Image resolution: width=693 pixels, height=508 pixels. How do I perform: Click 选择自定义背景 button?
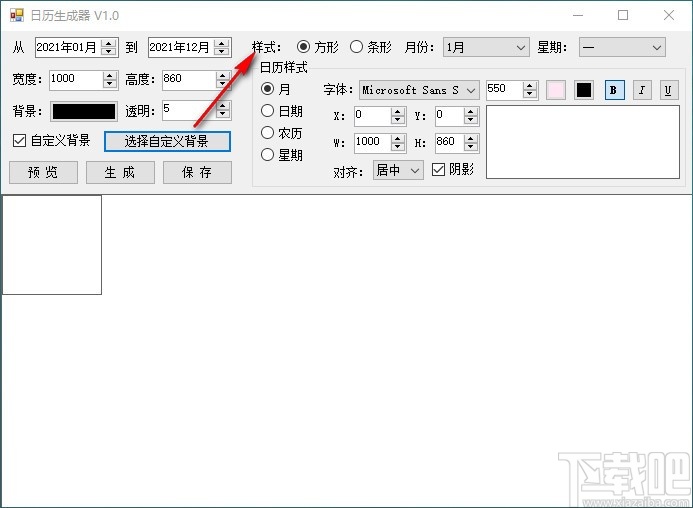167,141
